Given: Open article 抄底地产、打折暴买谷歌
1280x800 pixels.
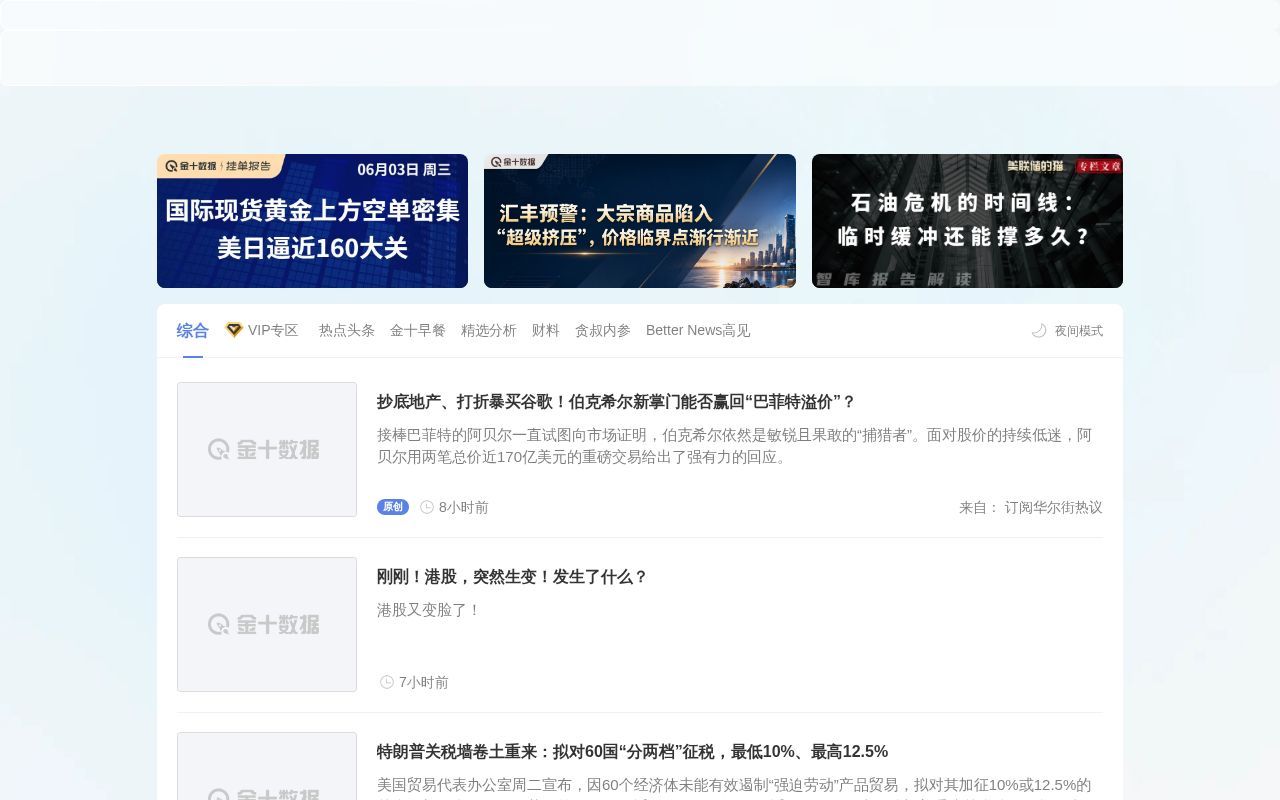Looking at the screenshot, I should [x=616, y=402].
